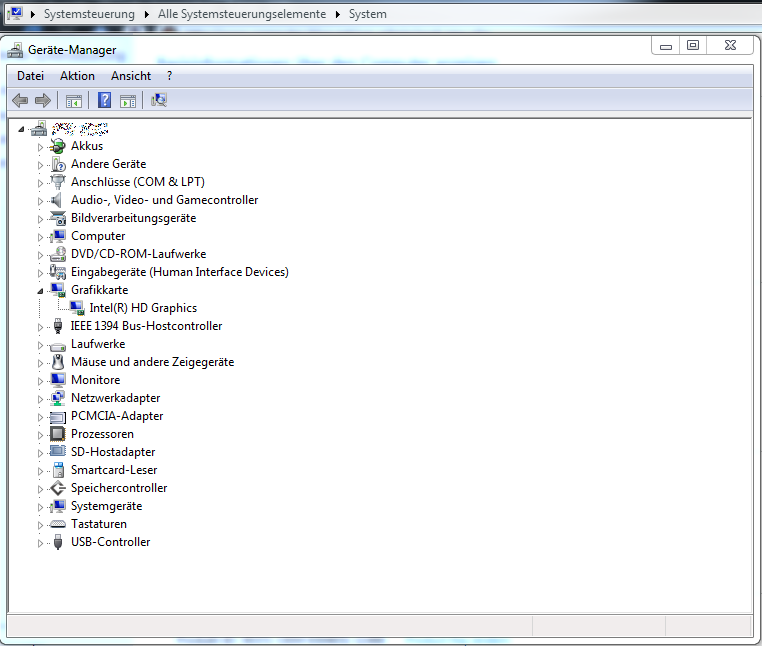Open the Ansicht menu
Screen dimensions: 762x646
point(131,76)
